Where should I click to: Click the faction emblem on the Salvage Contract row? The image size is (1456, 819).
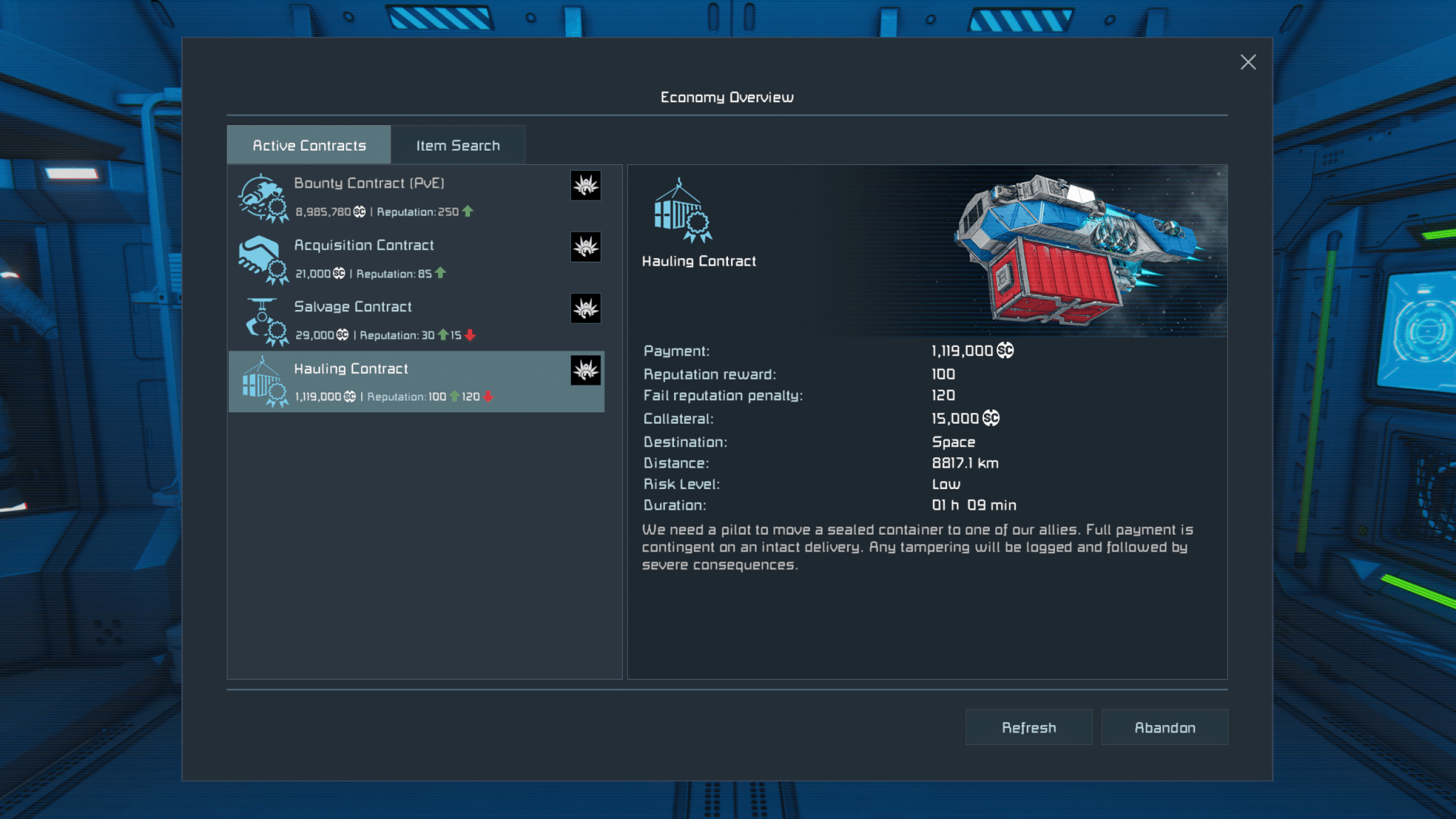(x=586, y=309)
